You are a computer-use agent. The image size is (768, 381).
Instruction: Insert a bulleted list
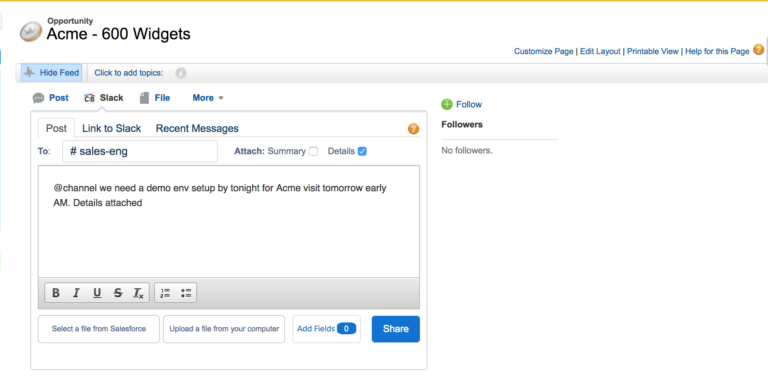[x=186, y=293]
